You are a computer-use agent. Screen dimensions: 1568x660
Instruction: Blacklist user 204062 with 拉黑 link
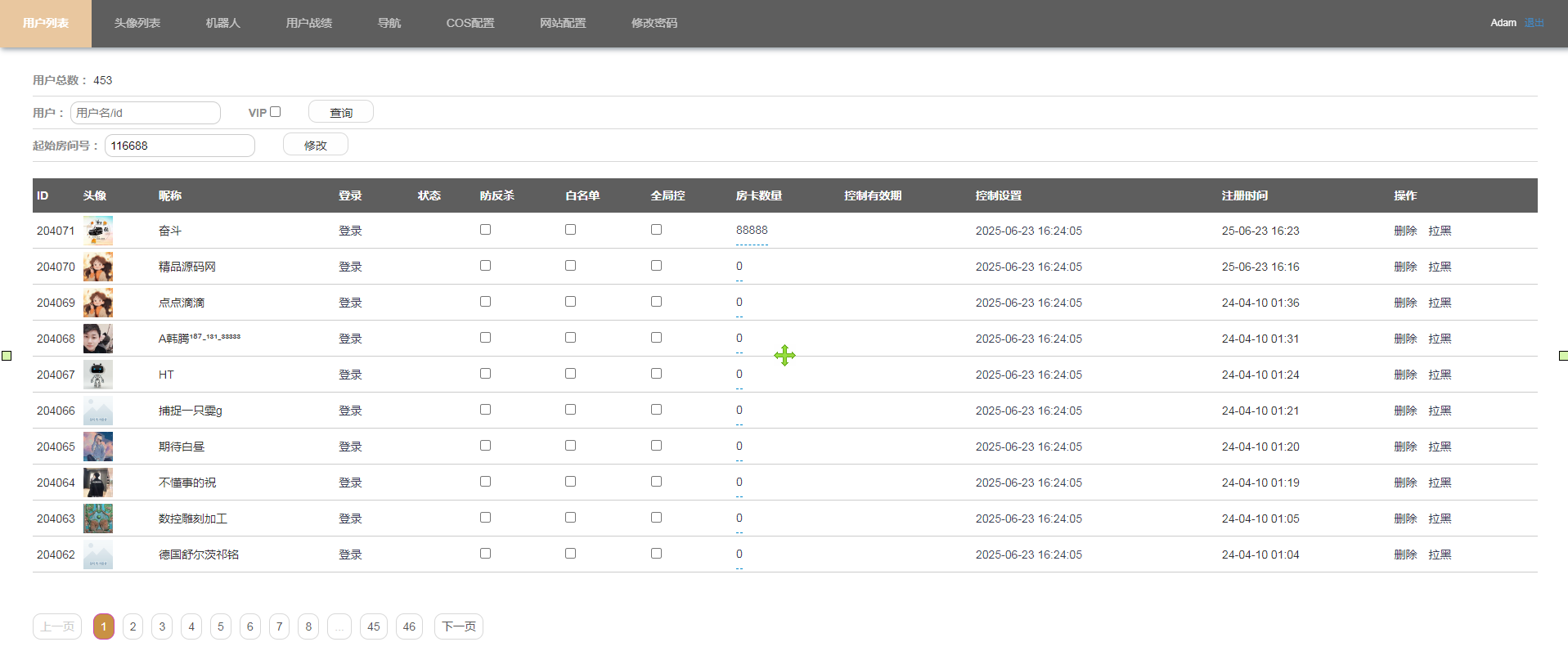click(x=1440, y=554)
